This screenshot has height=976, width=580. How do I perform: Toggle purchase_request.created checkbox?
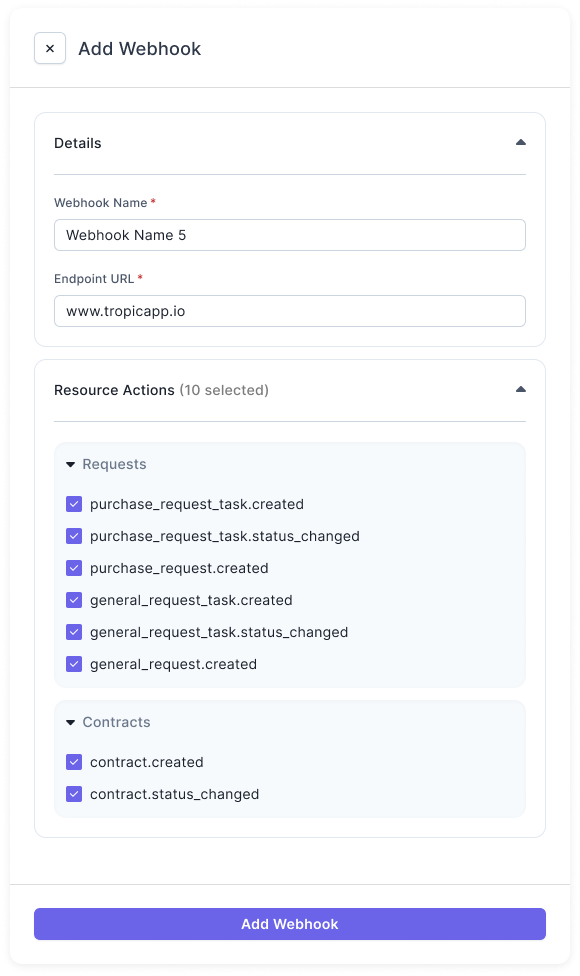(74, 568)
